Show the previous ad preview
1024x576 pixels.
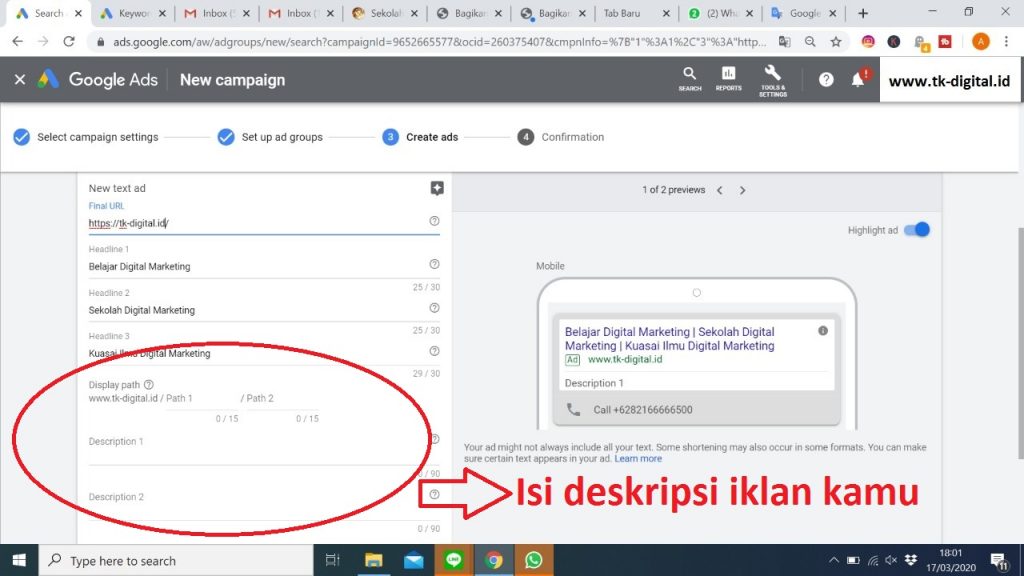click(719, 190)
